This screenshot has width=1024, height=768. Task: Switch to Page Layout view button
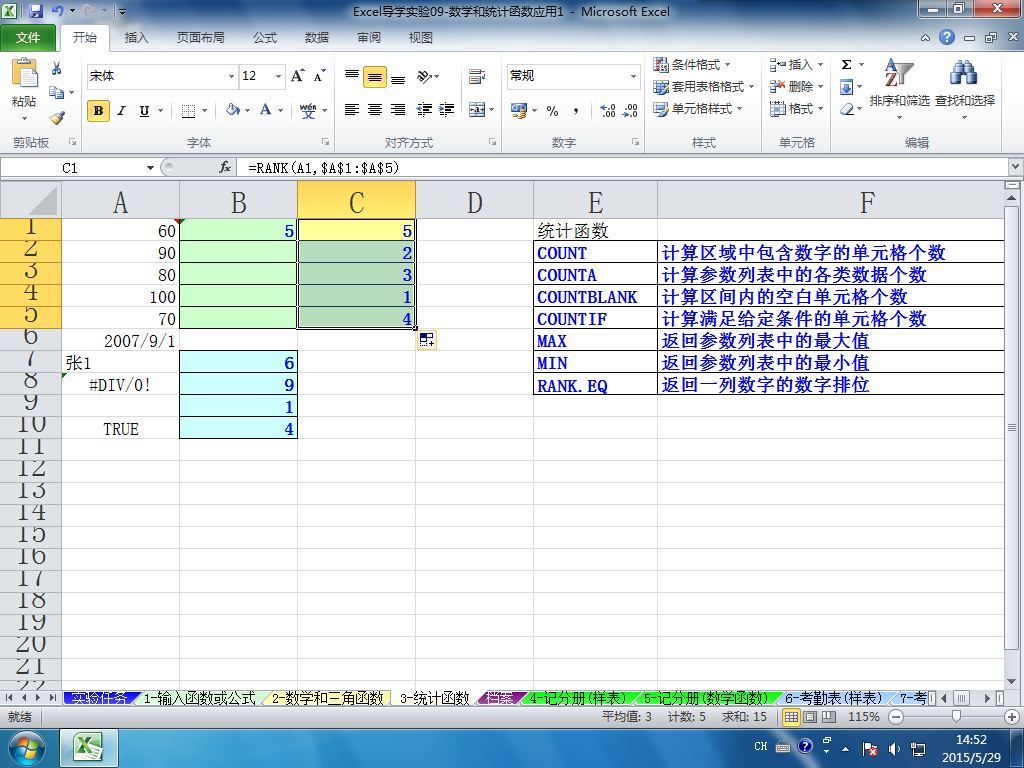pos(810,717)
